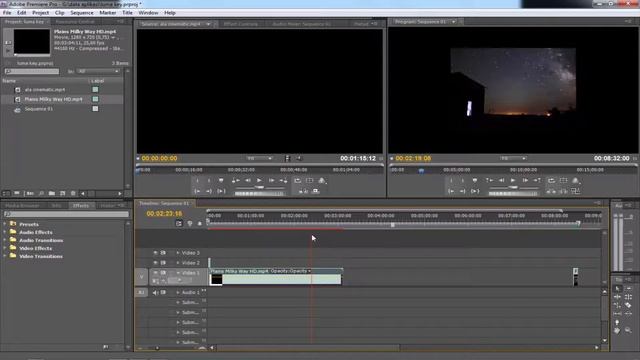Select the Zoom tool in Tools panel

(628, 330)
